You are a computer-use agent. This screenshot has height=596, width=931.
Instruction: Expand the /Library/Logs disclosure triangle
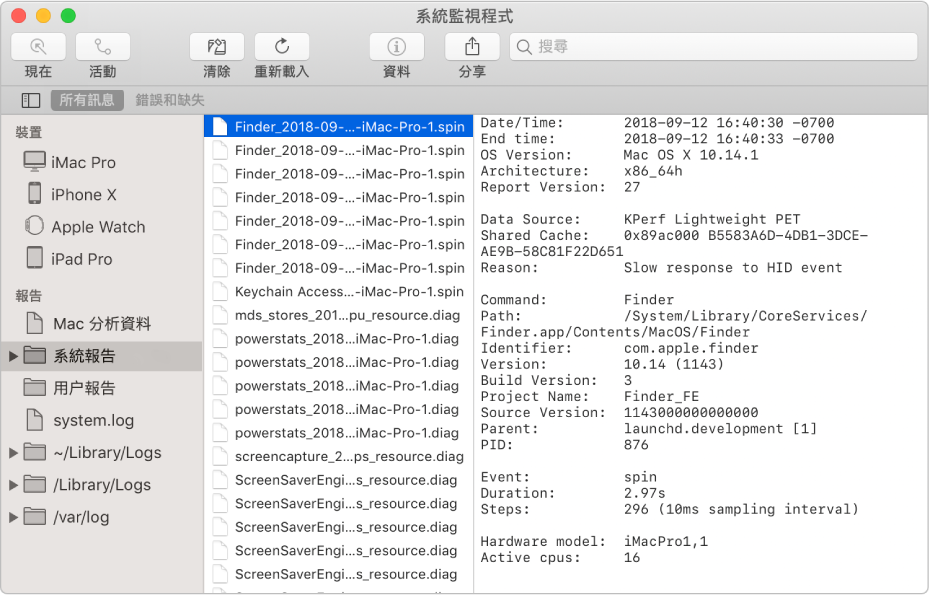[x=13, y=485]
